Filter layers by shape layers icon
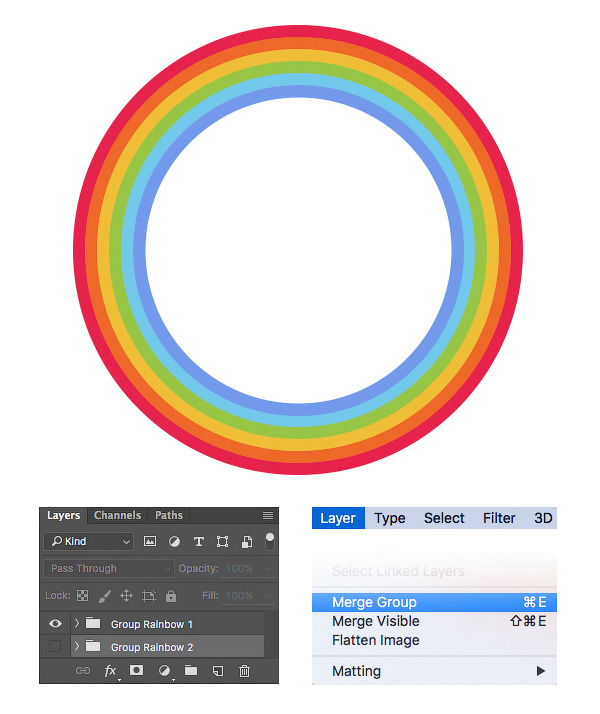The width and height of the screenshot is (600, 714). [222, 541]
